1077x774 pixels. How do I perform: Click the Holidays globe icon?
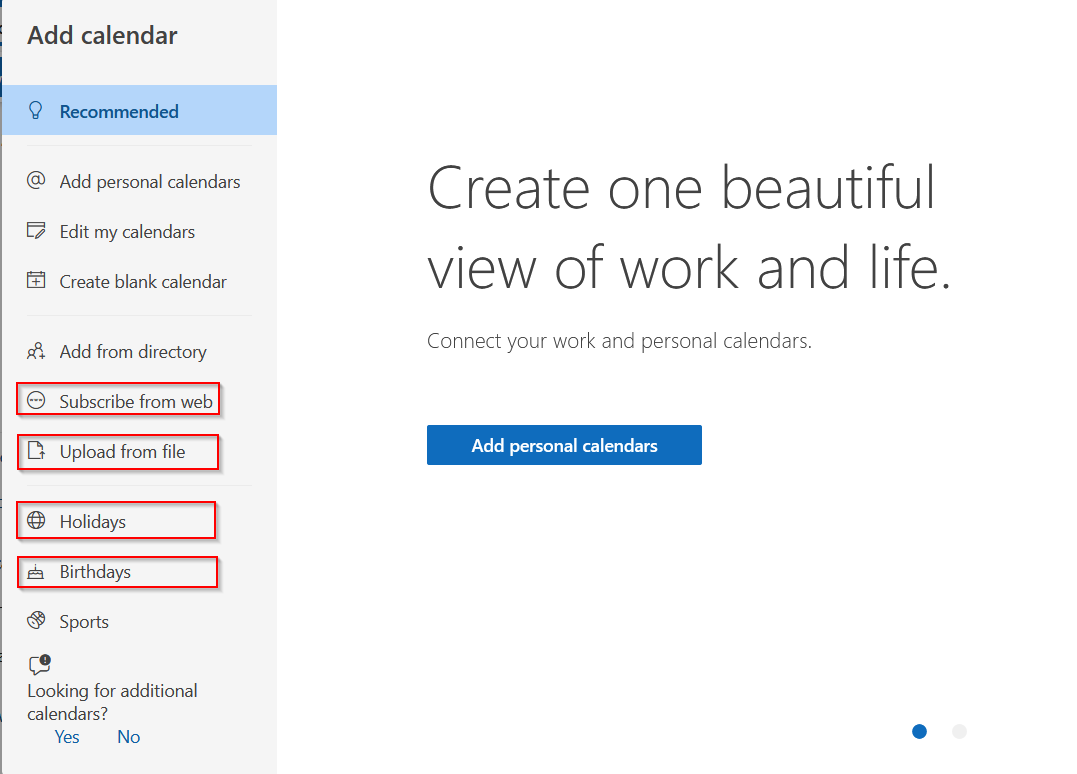(x=37, y=521)
